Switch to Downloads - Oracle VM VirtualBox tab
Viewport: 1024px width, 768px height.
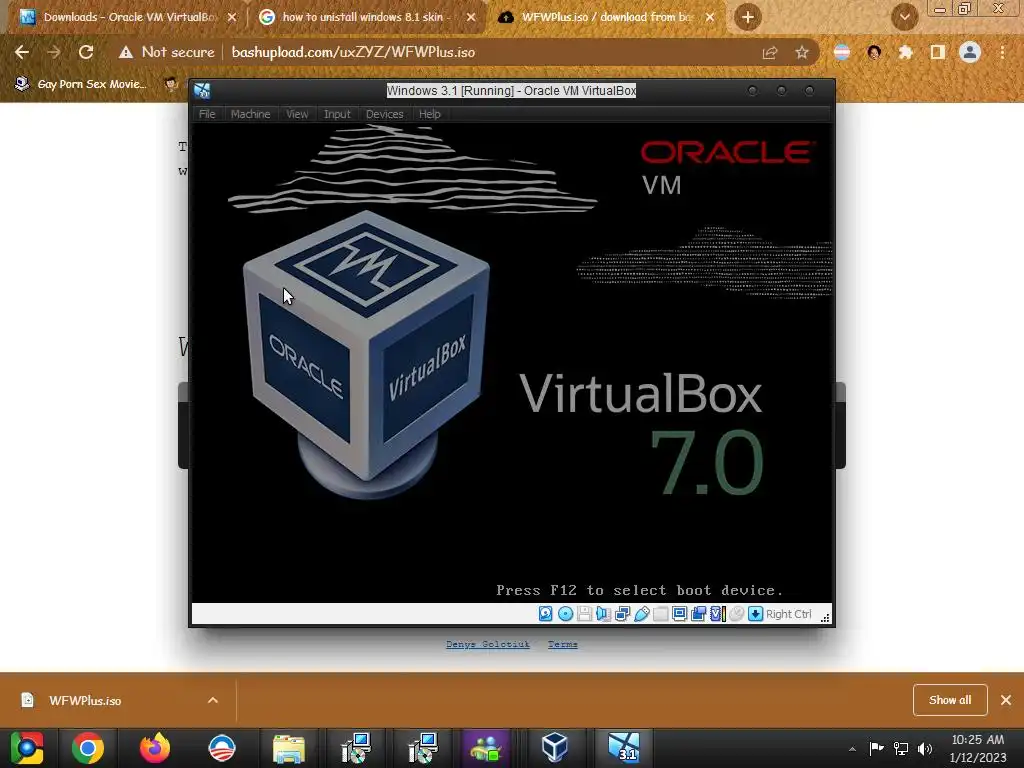coord(129,17)
